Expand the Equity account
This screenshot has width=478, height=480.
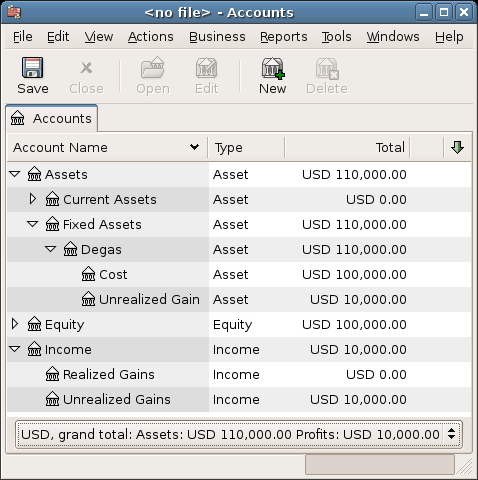click(15, 324)
